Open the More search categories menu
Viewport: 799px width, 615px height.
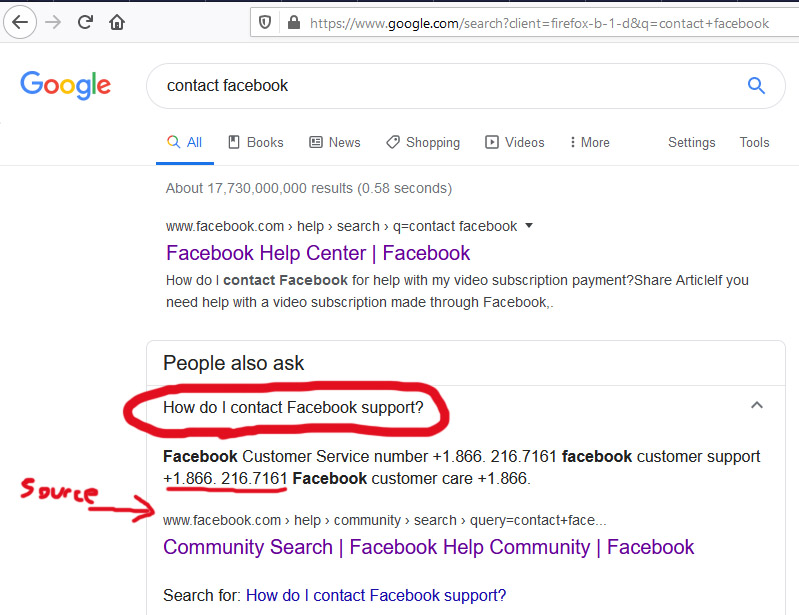point(590,143)
